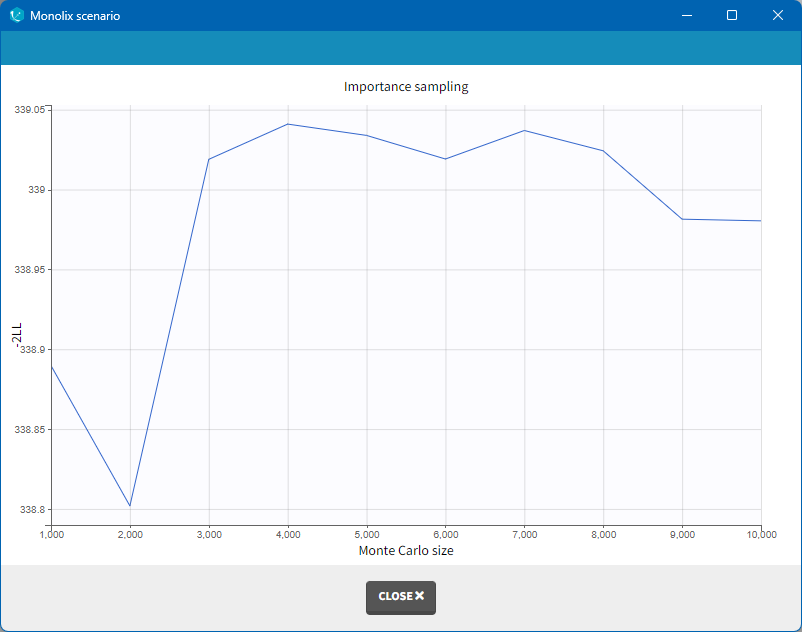Click the 'Monolix scenario' window title text
Screen dimensions: 802x632
click(75, 16)
